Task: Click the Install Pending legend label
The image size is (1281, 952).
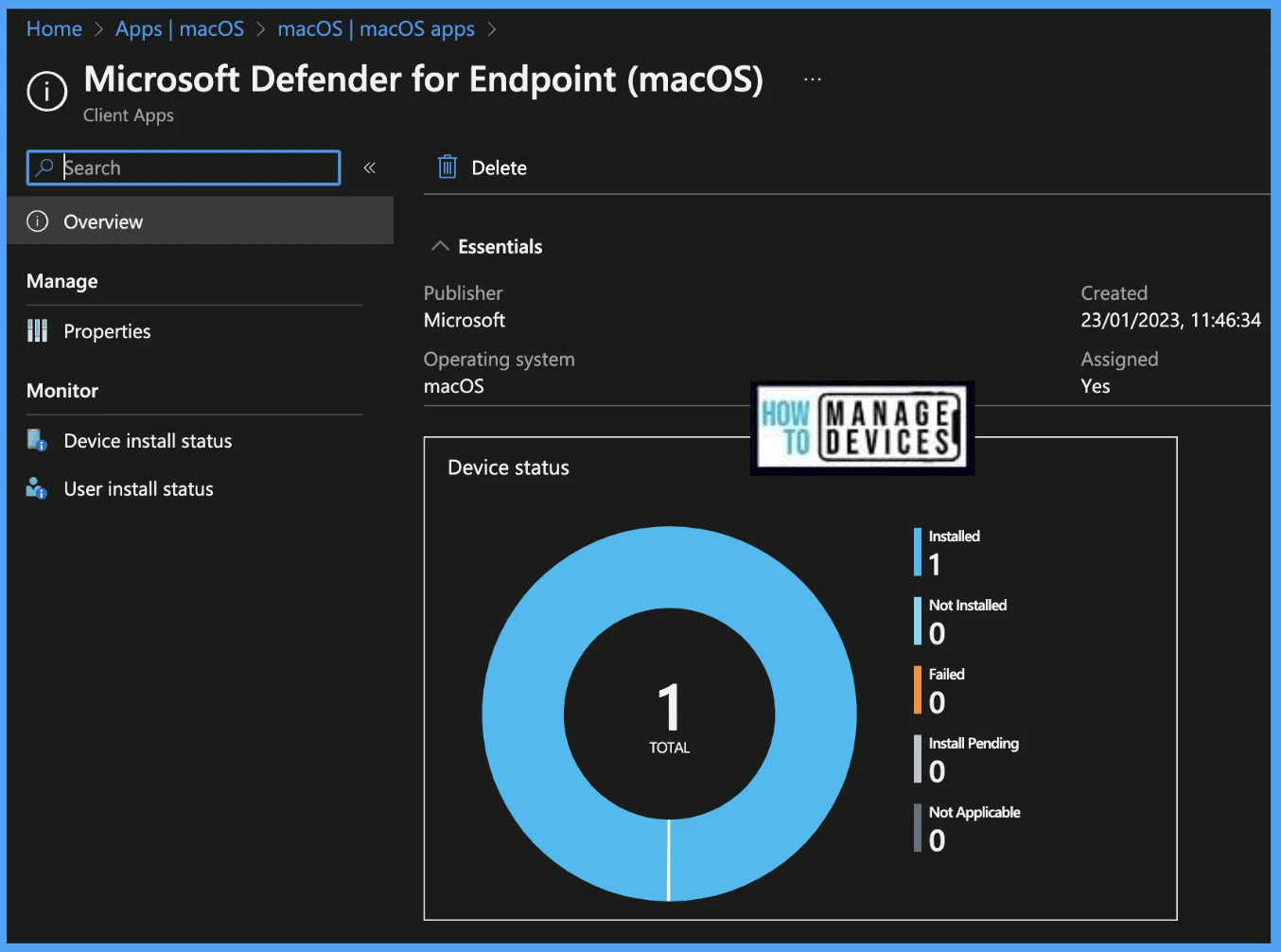Action: click(x=974, y=743)
